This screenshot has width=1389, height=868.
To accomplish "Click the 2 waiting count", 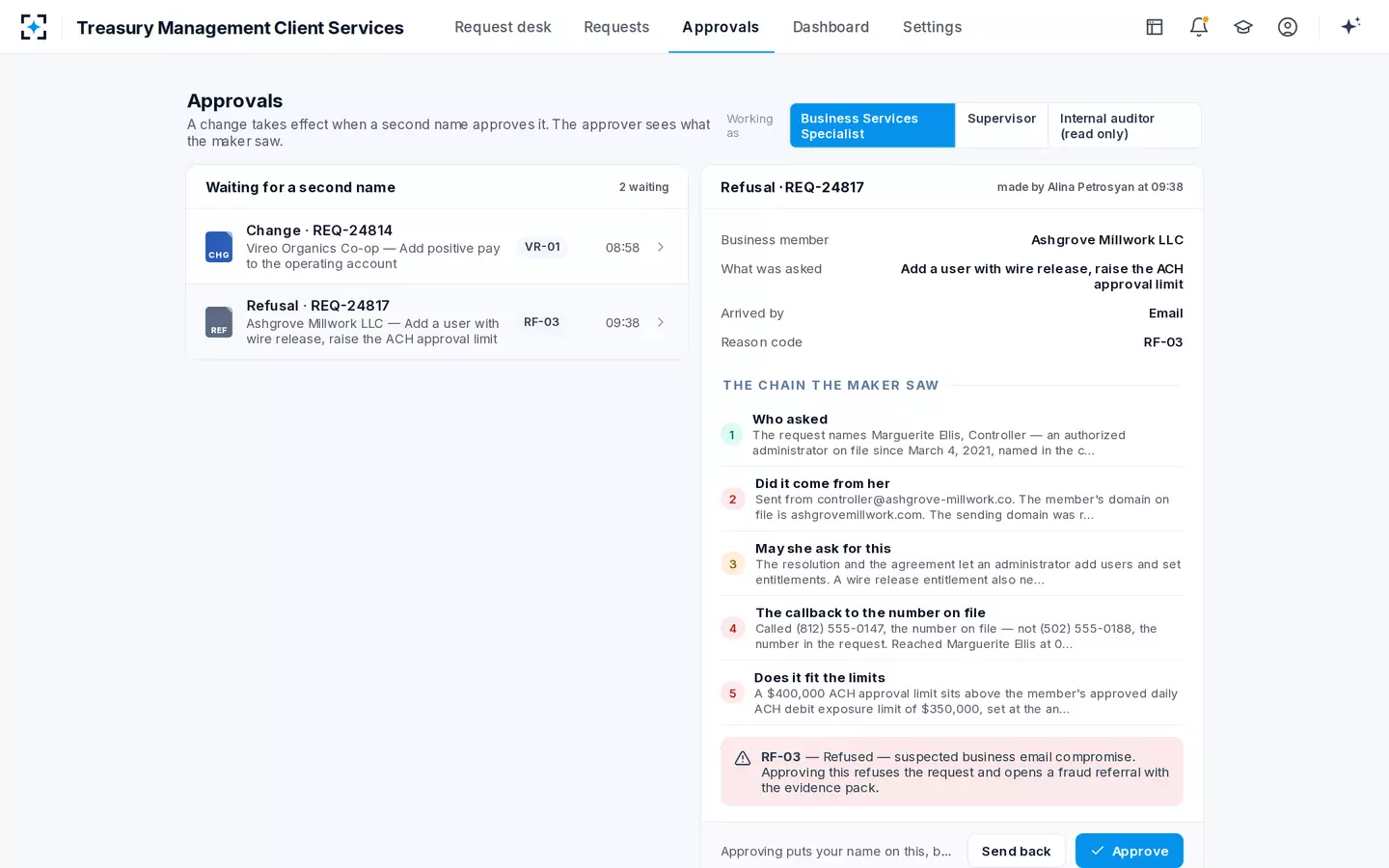I will pos(643,187).
